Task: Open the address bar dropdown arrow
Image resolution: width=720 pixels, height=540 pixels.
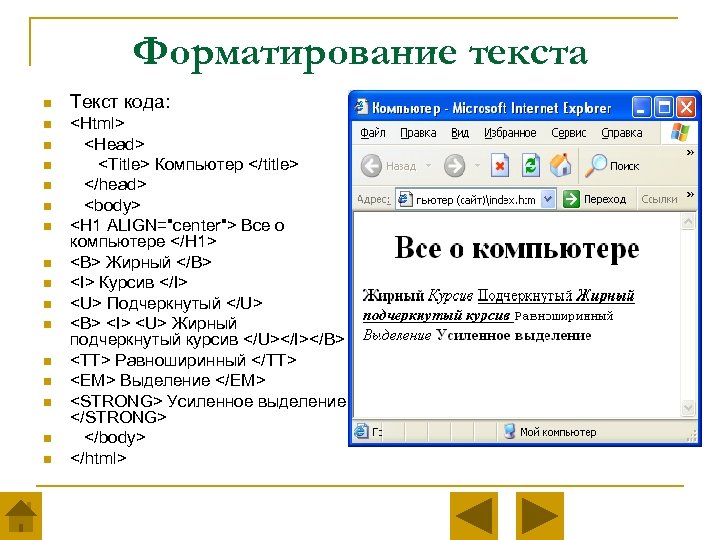Action: (x=548, y=199)
